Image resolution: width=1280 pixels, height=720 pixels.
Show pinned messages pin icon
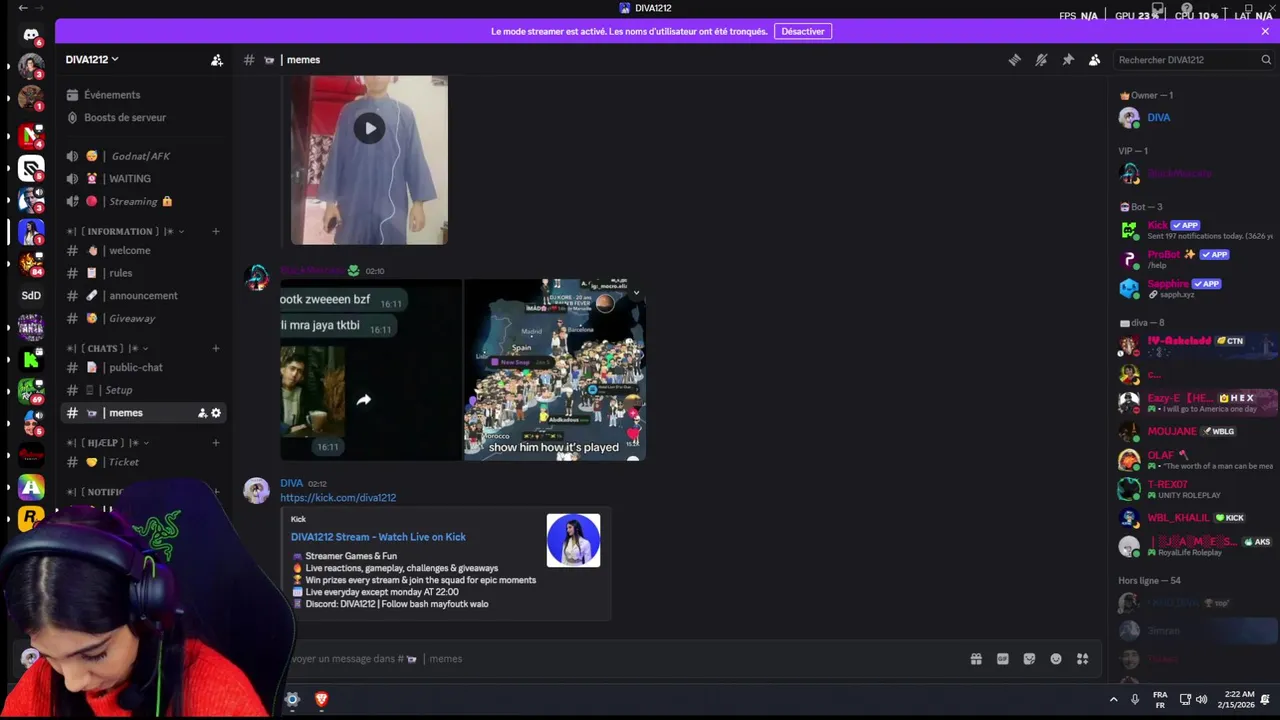pos(1068,60)
